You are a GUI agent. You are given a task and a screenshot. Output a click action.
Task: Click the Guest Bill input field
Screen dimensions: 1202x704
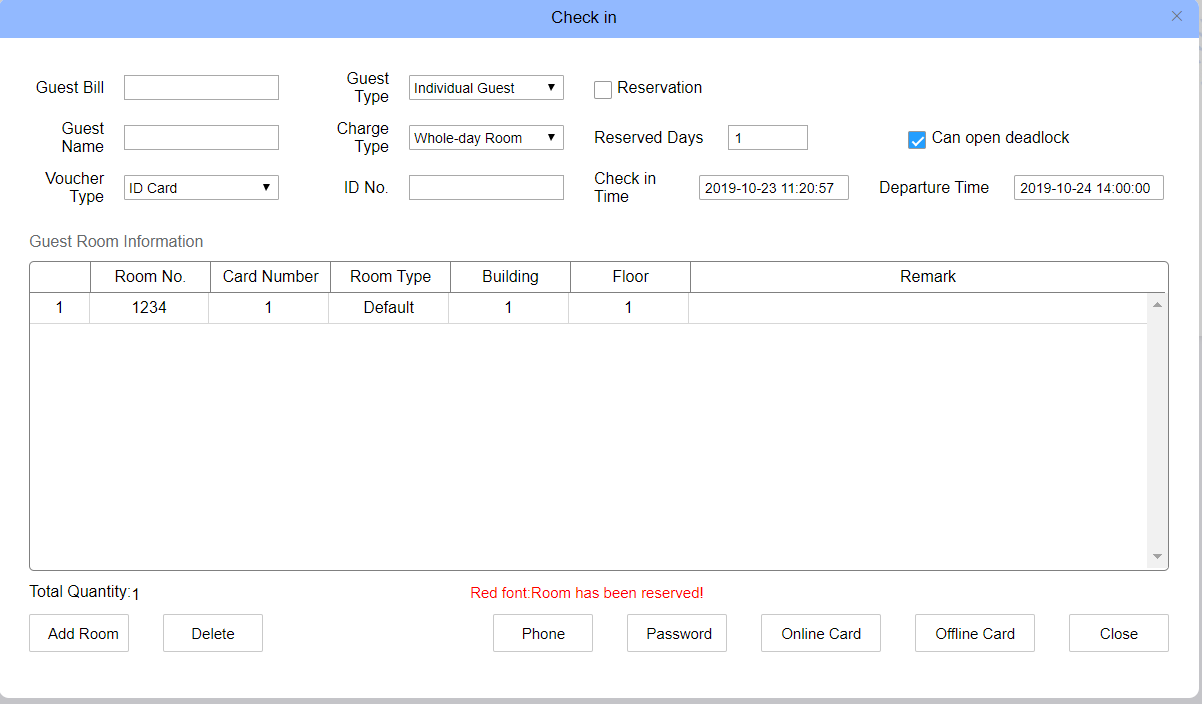pyautogui.click(x=201, y=88)
